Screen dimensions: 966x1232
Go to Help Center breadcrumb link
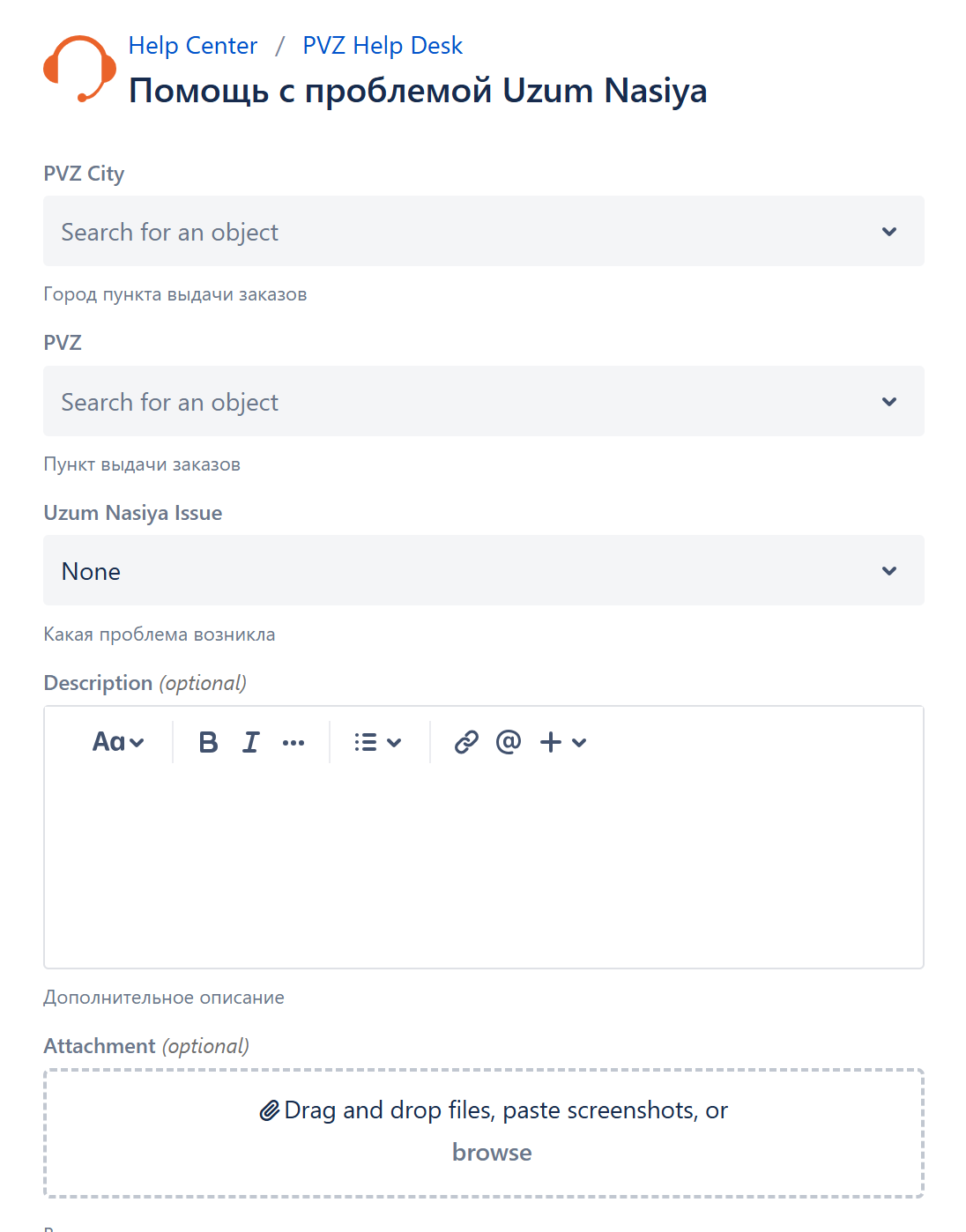click(193, 46)
